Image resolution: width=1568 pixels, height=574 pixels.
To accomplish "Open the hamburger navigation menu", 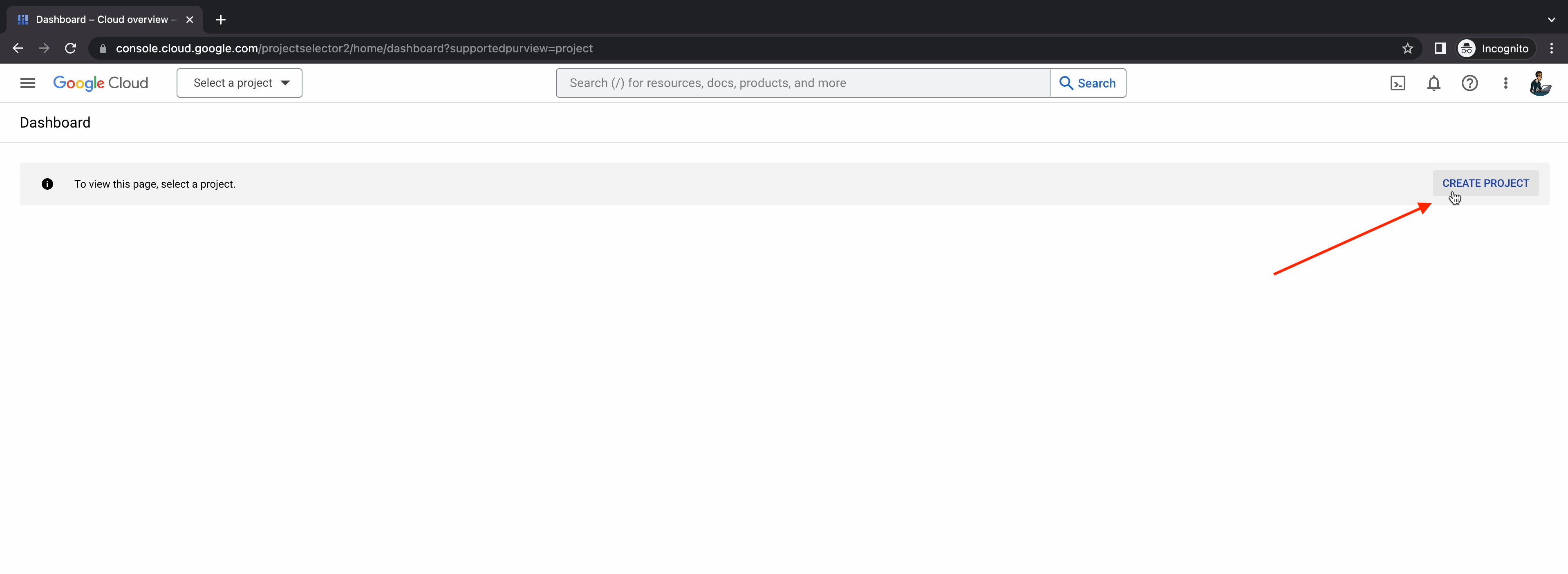I will pos(27,83).
